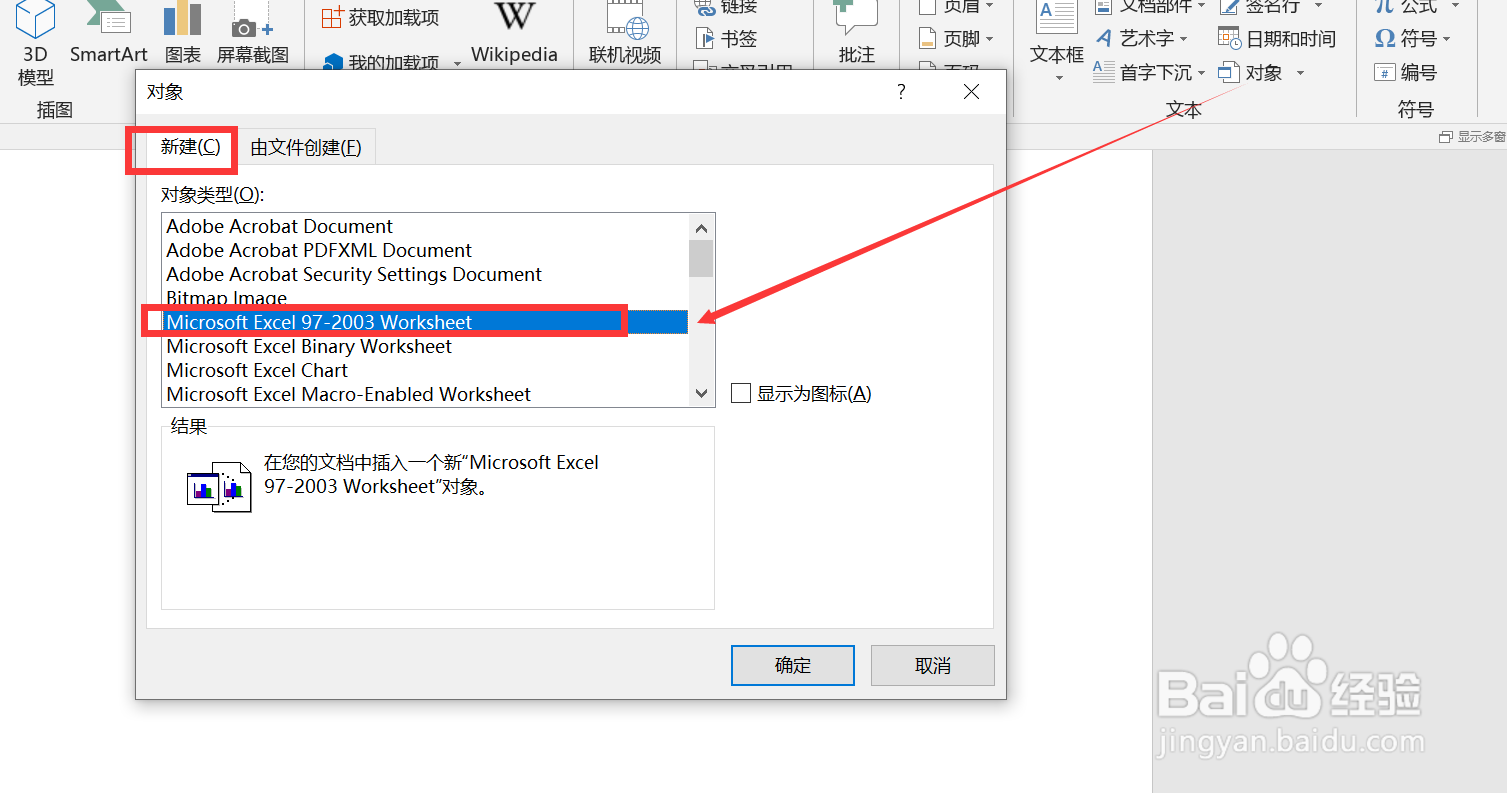Insert a 书签 bookmark
1507x793 pixels.
726,39
